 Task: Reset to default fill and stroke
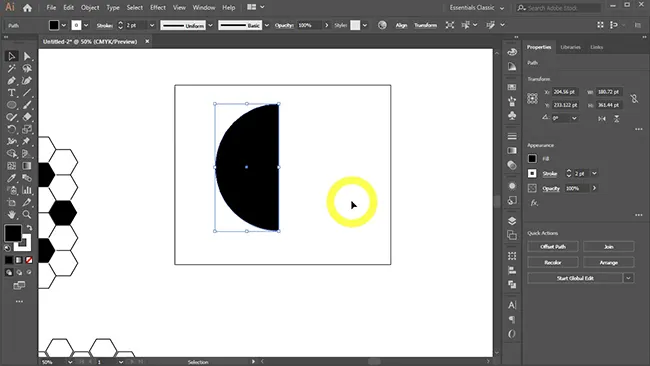7,248
